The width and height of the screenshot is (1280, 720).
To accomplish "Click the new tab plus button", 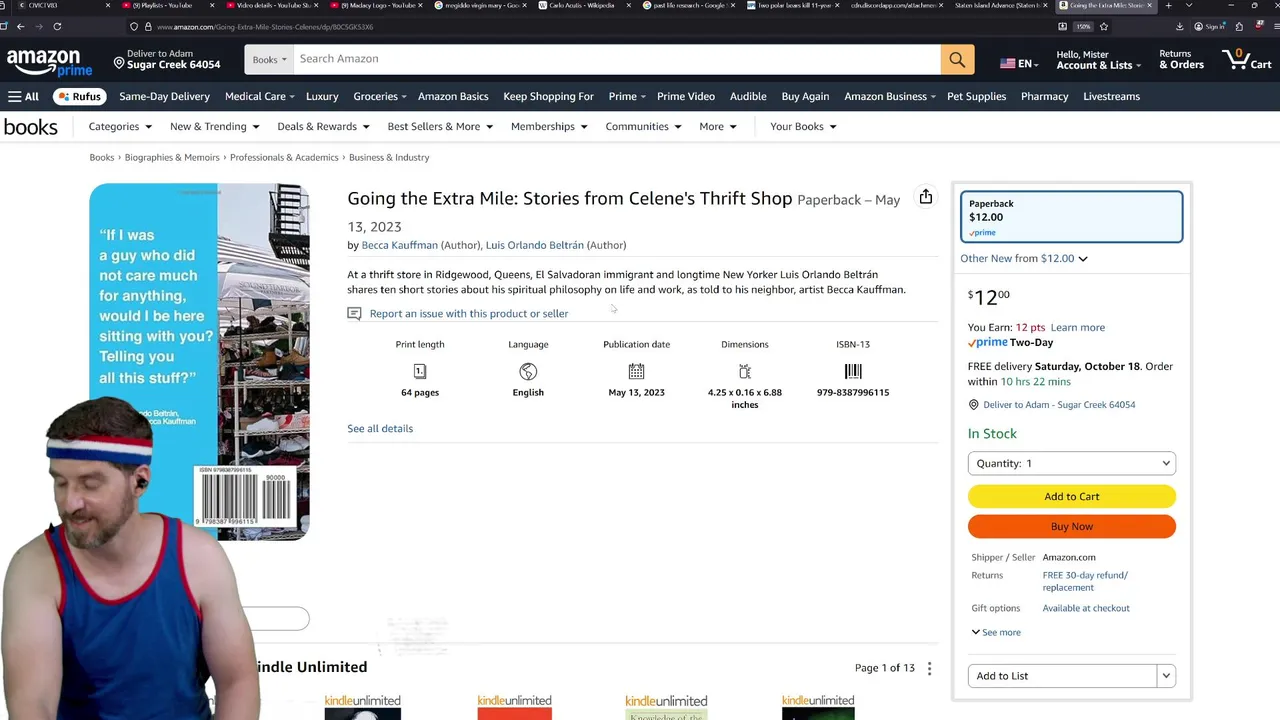I will (x=1168, y=6).
